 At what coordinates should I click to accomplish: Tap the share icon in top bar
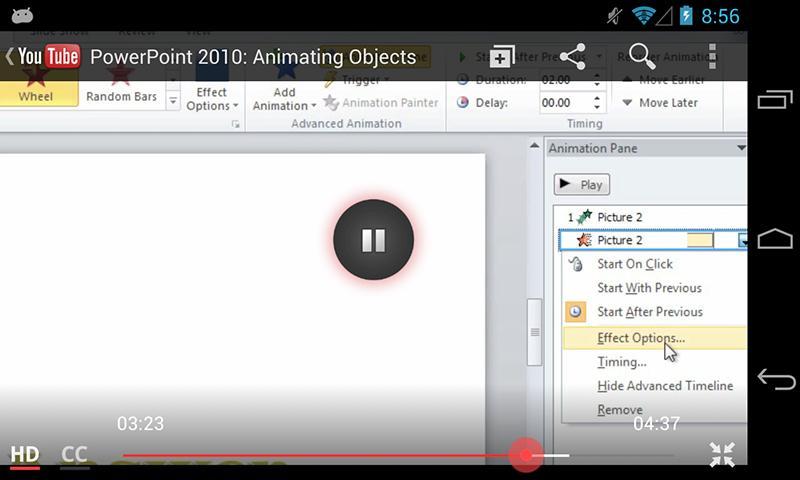(572, 56)
